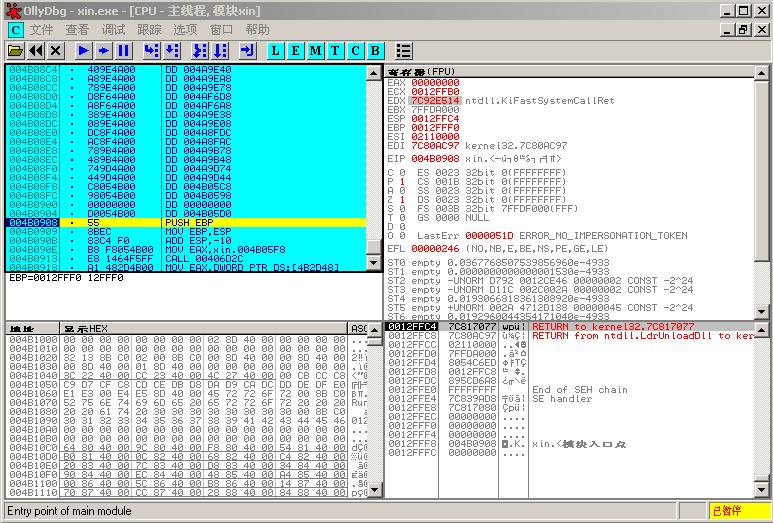
Task: Open the Memory map via M button
Action: click(x=316, y=50)
